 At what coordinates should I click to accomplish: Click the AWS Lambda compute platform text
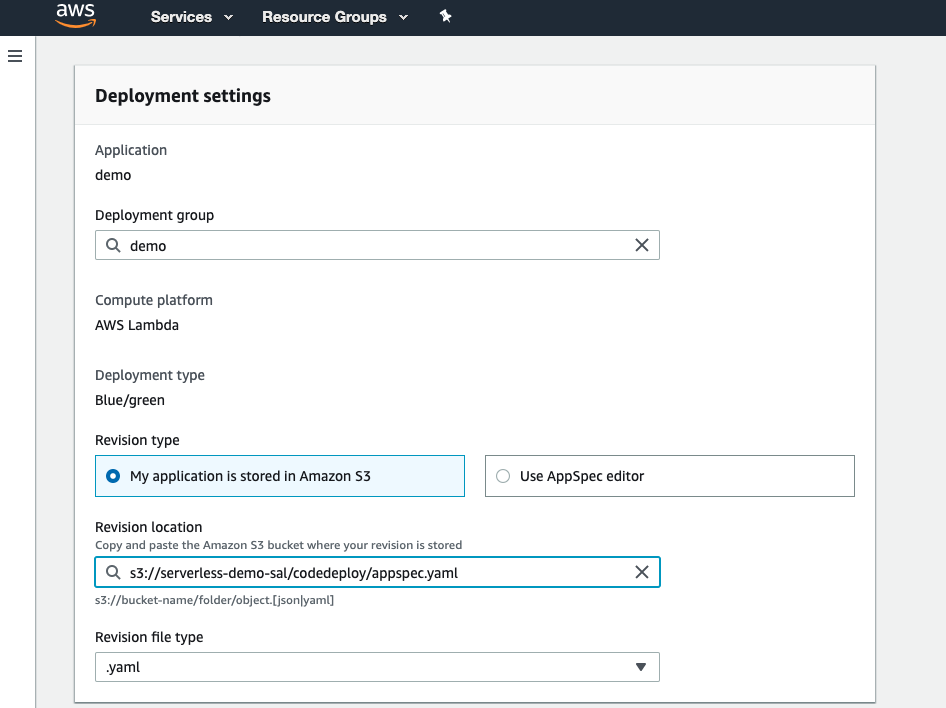point(137,325)
